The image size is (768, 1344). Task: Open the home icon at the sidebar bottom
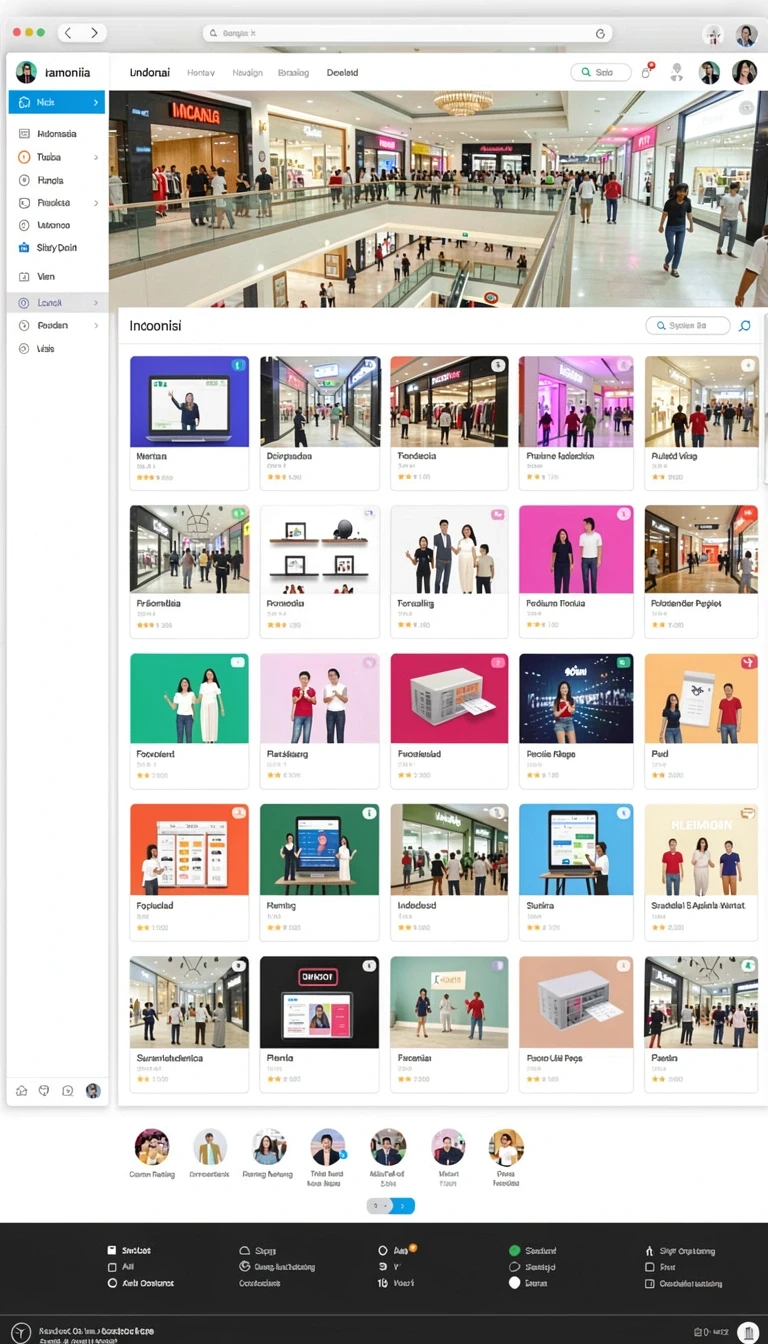[x=22, y=1091]
